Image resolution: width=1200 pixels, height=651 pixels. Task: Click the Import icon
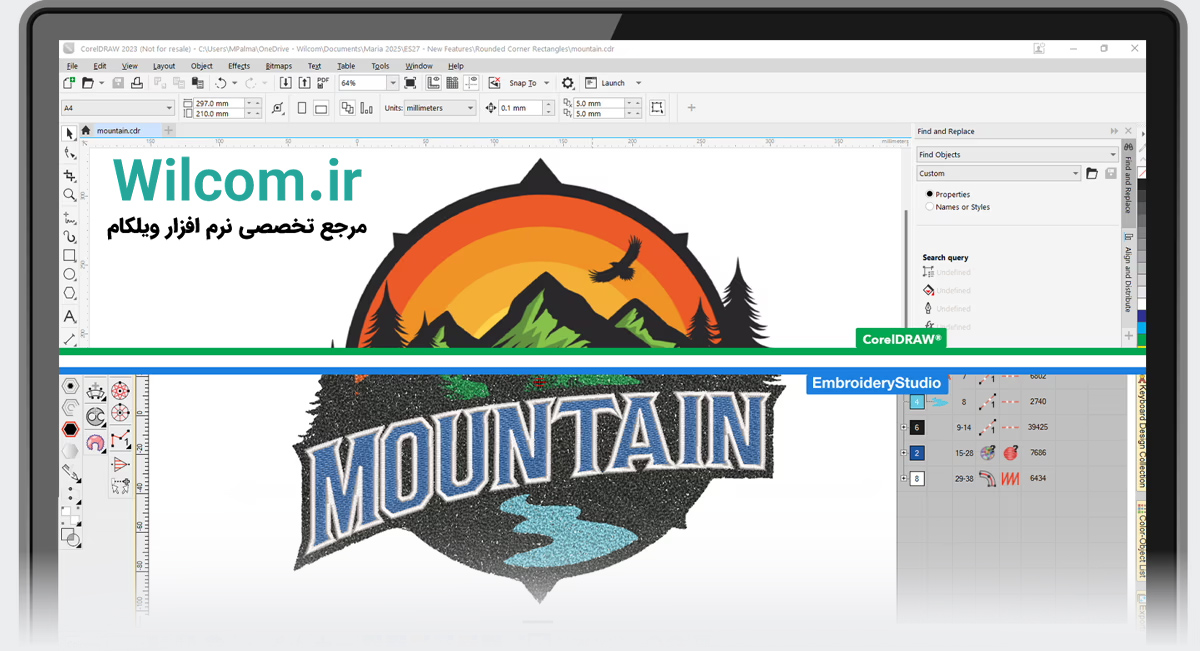click(285, 83)
